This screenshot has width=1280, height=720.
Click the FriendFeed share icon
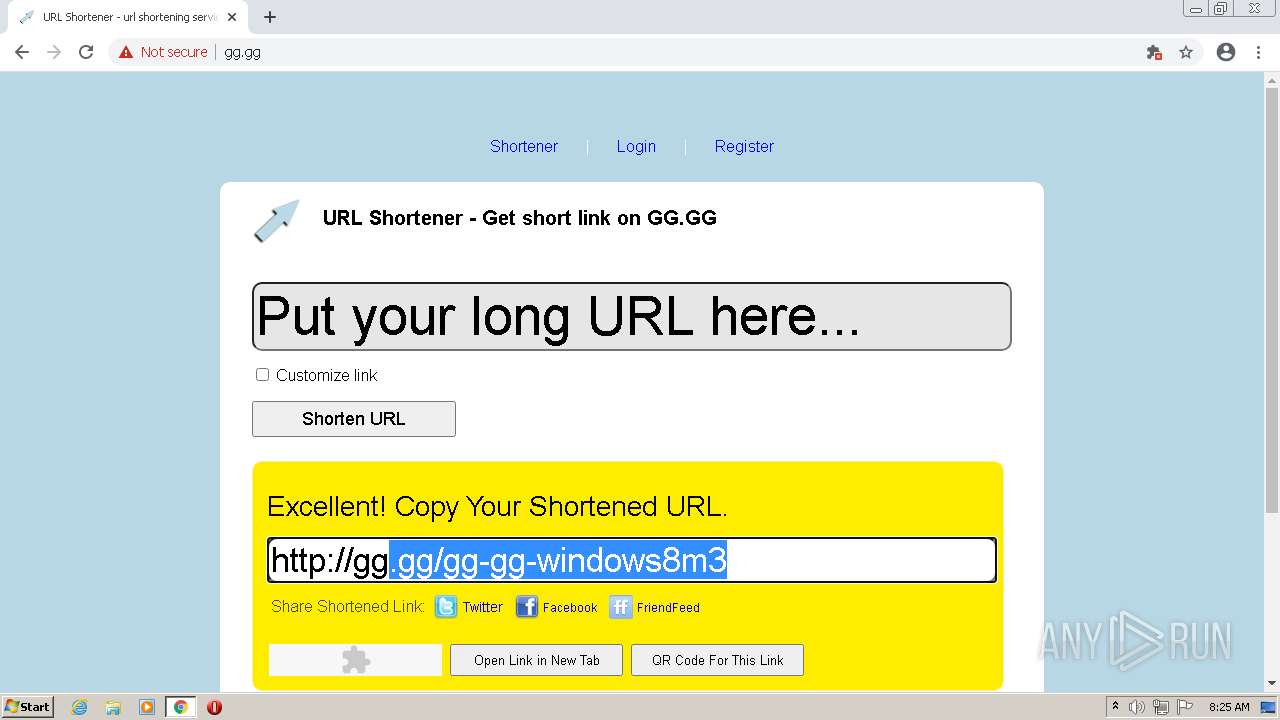point(620,607)
